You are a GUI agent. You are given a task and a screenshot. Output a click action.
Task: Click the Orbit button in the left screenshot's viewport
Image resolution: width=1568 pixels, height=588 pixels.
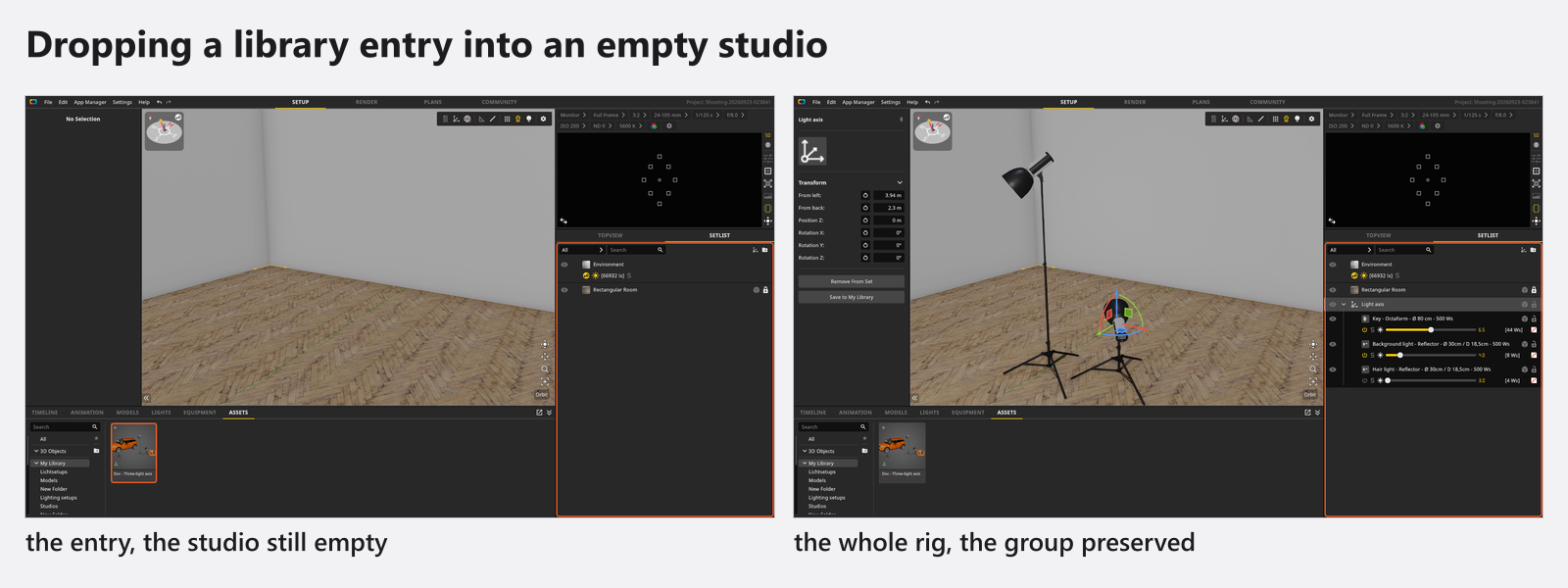tap(542, 395)
